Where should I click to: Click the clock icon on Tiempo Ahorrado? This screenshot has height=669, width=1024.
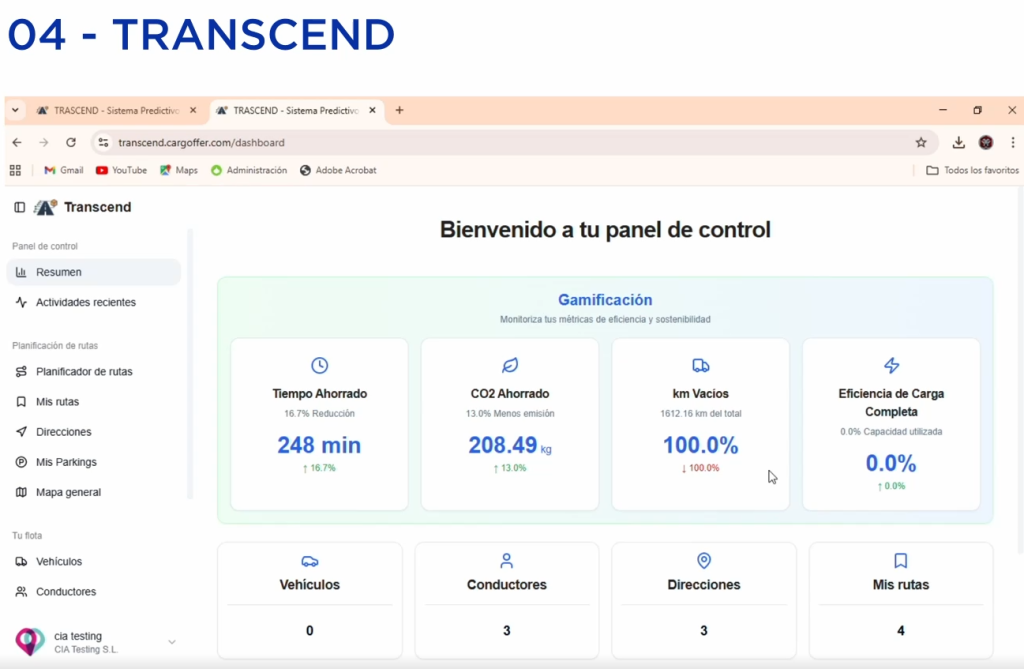pos(319,366)
